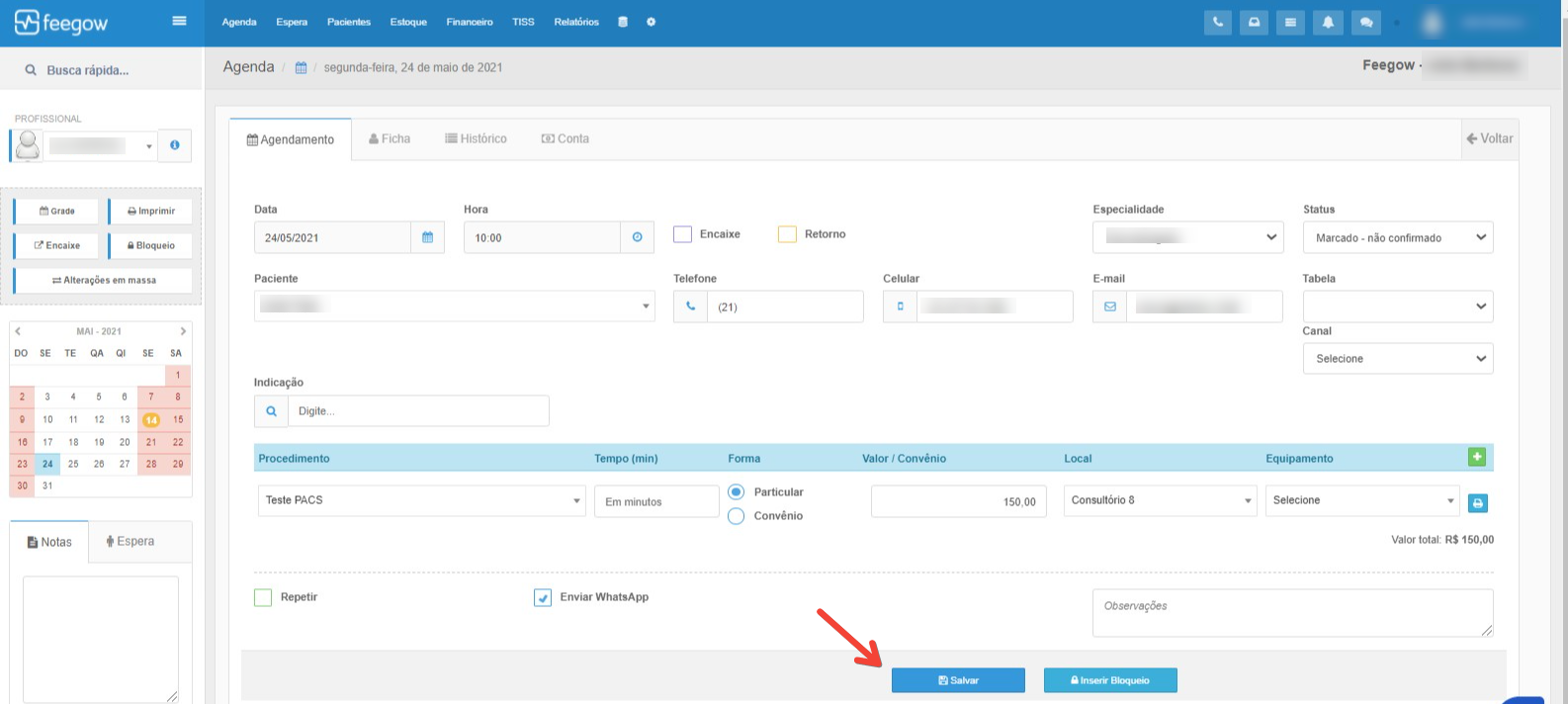
Task: Switch to the Histórico tab
Action: [476, 138]
